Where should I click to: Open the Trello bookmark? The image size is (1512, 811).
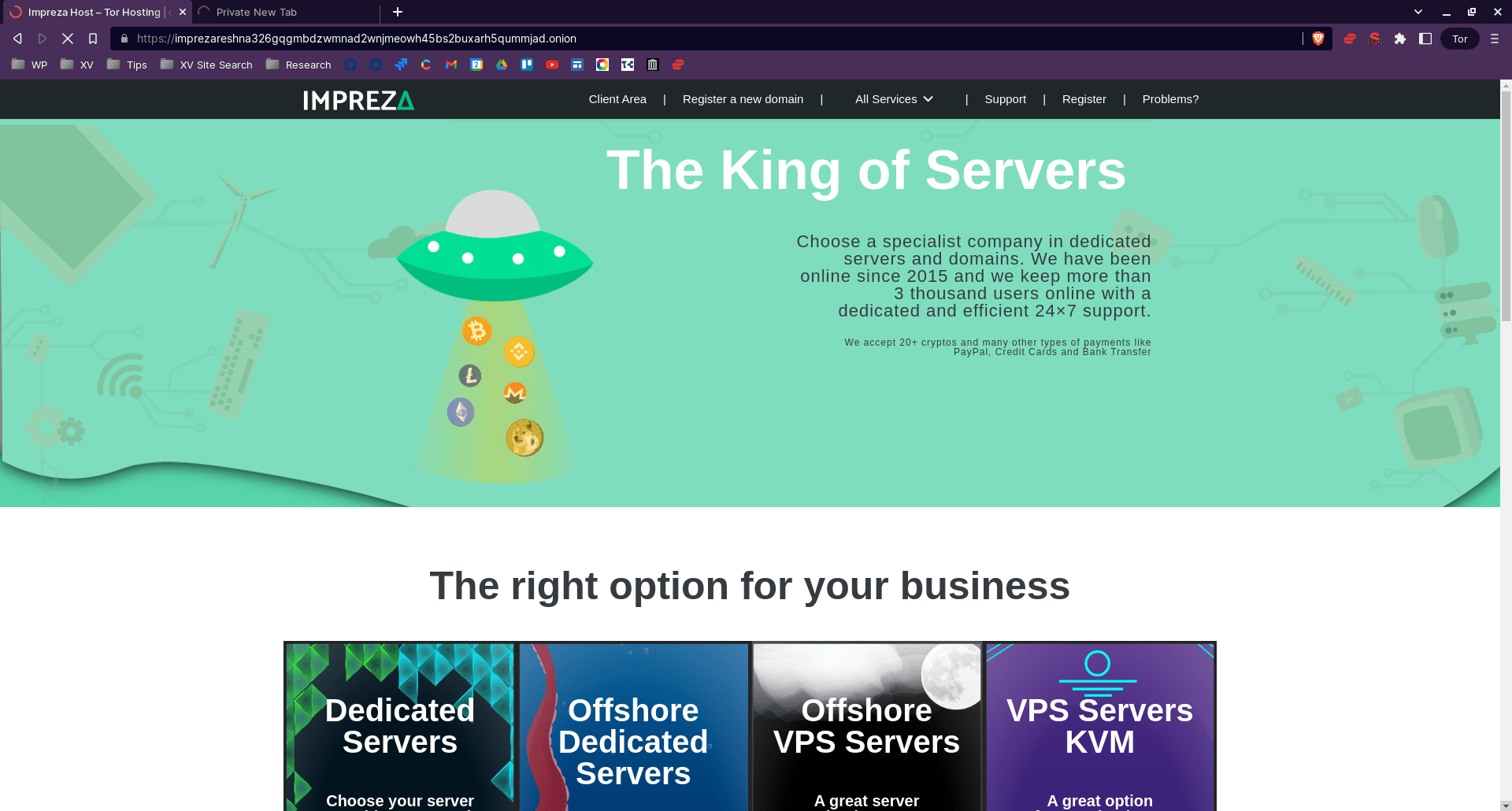click(x=527, y=65)
